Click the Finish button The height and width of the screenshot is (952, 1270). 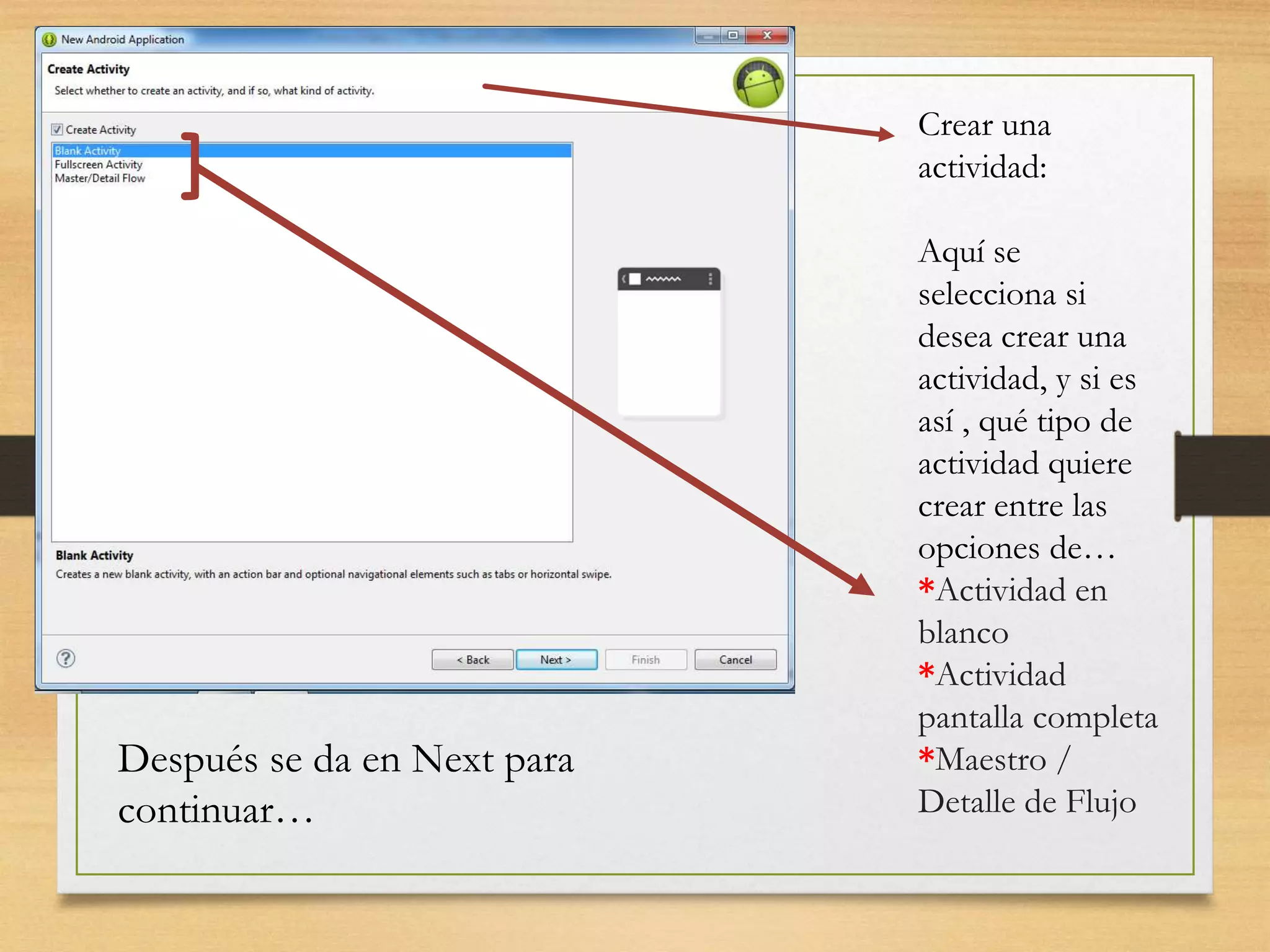tap(646, 659)
